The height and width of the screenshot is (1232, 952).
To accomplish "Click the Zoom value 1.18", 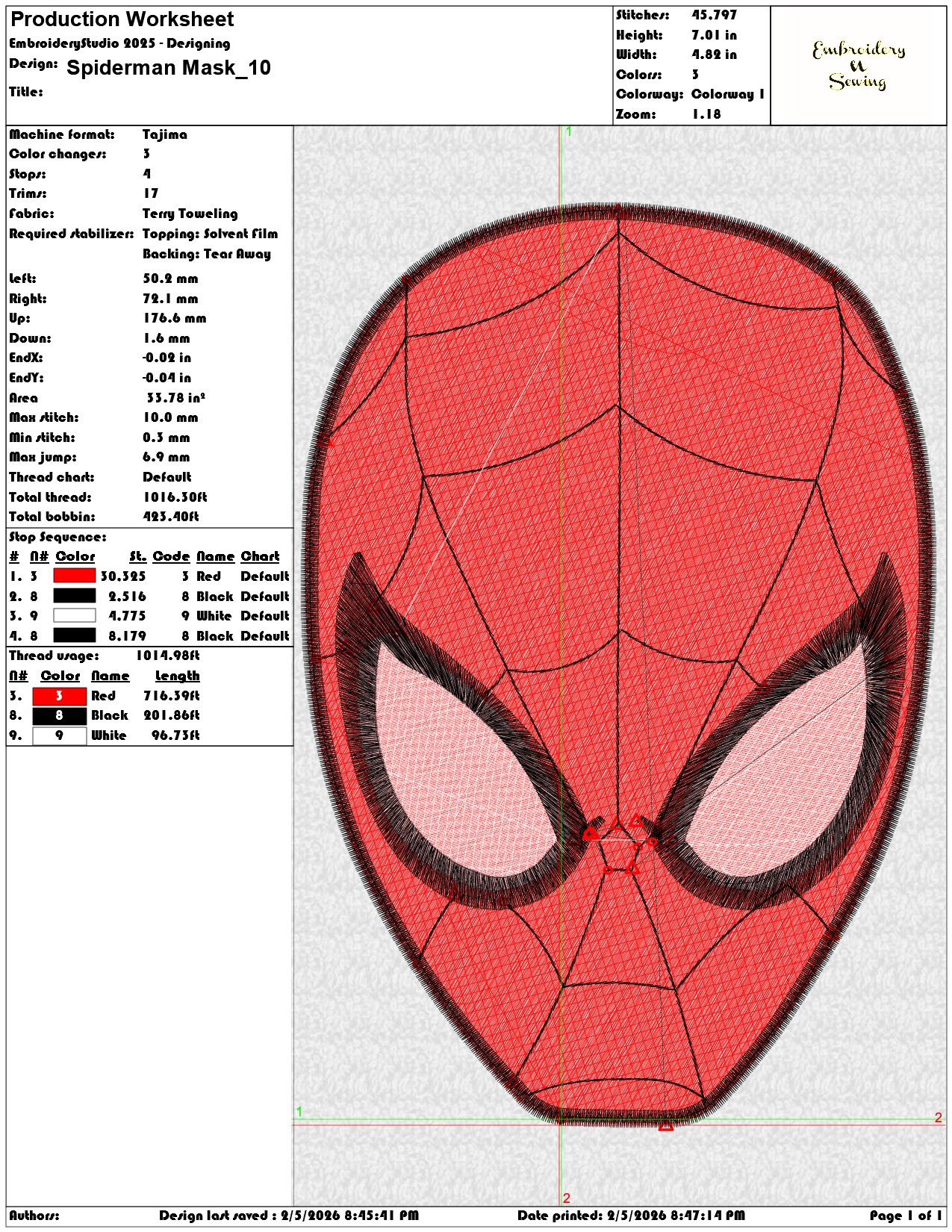I will [706, 114].
